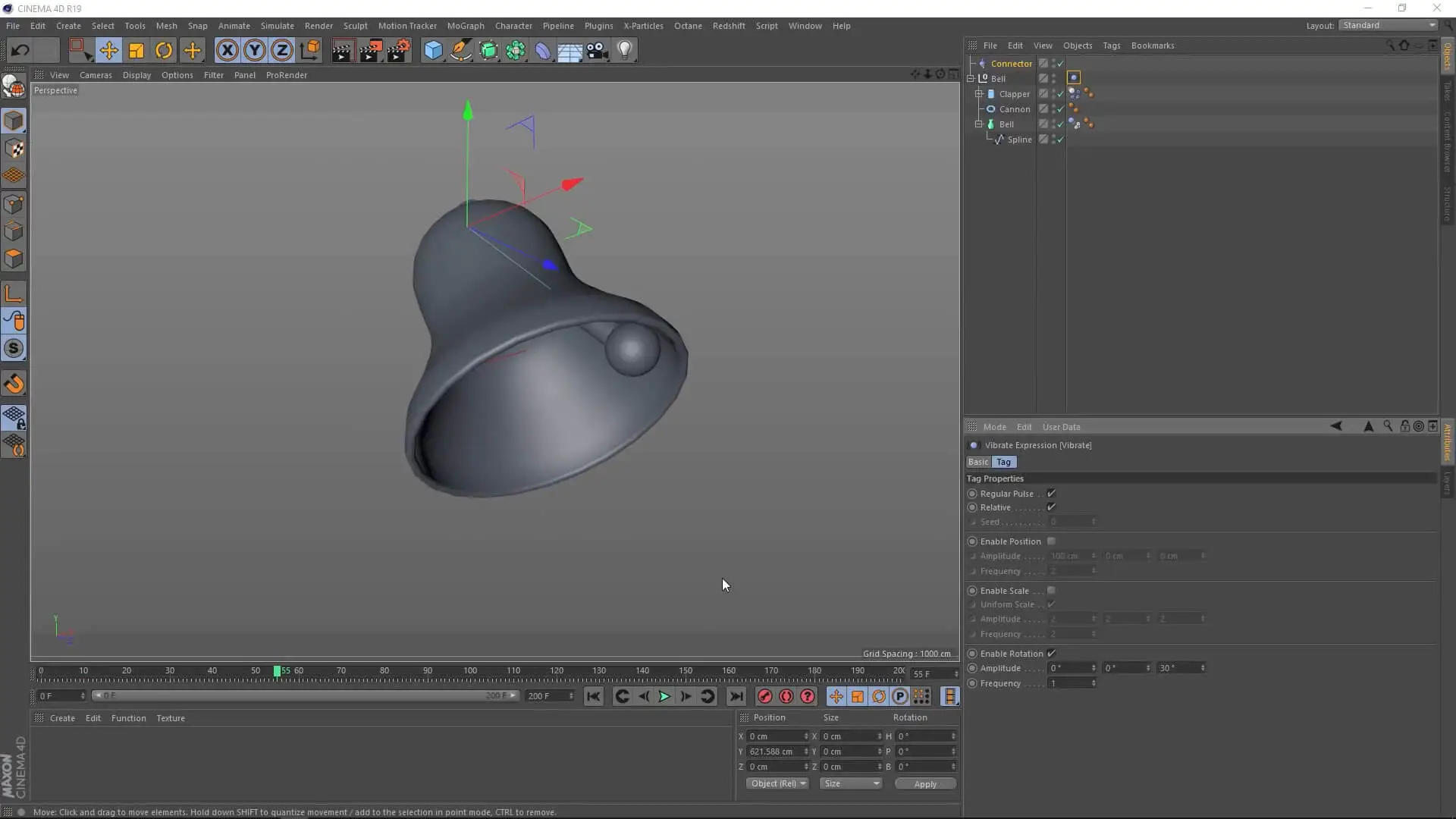
Task: Enable Edges mode
Action: (x=14, y=231)
